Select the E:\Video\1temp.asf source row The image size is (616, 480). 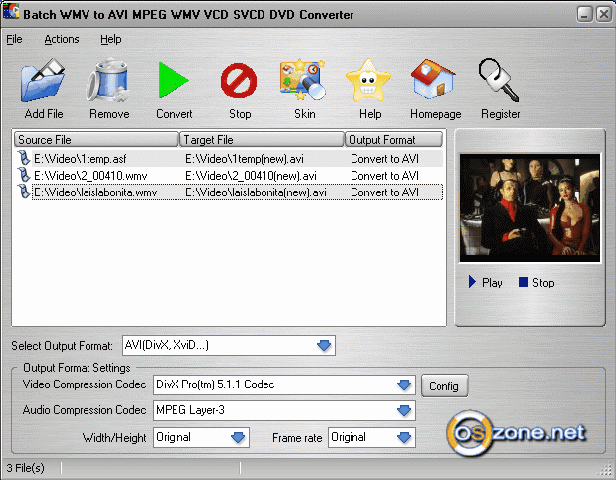80,159
